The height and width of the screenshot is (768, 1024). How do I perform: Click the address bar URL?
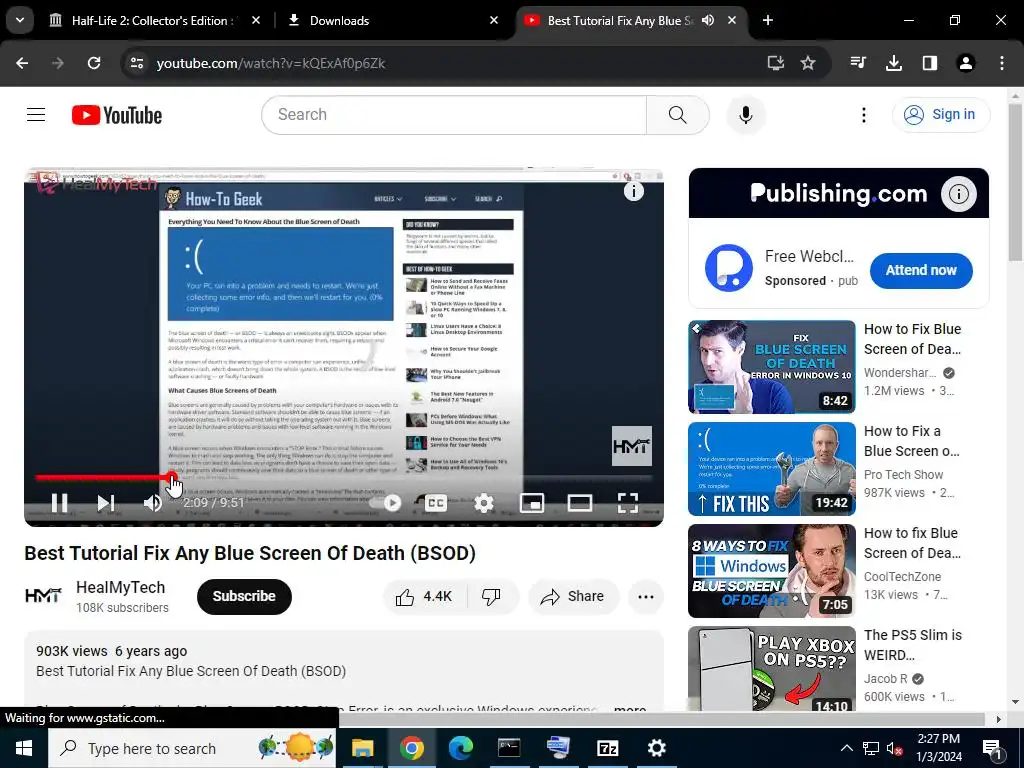tap(271, 63)
